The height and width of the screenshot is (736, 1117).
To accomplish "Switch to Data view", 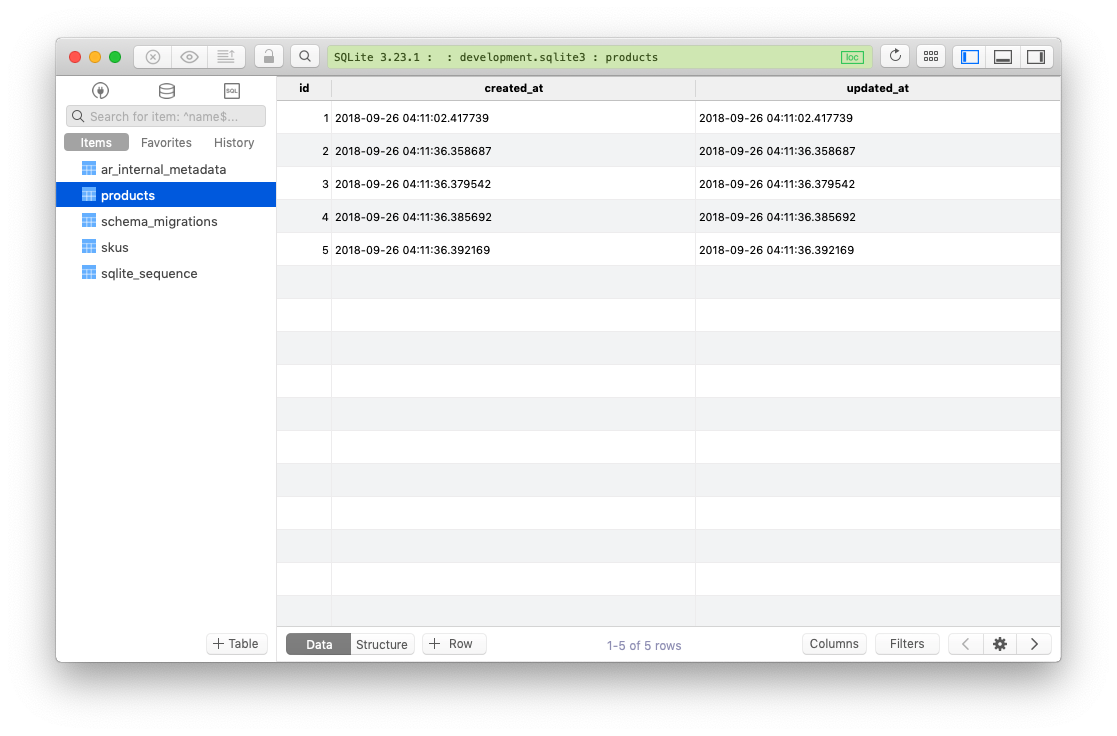I will (x=318, y=644).
